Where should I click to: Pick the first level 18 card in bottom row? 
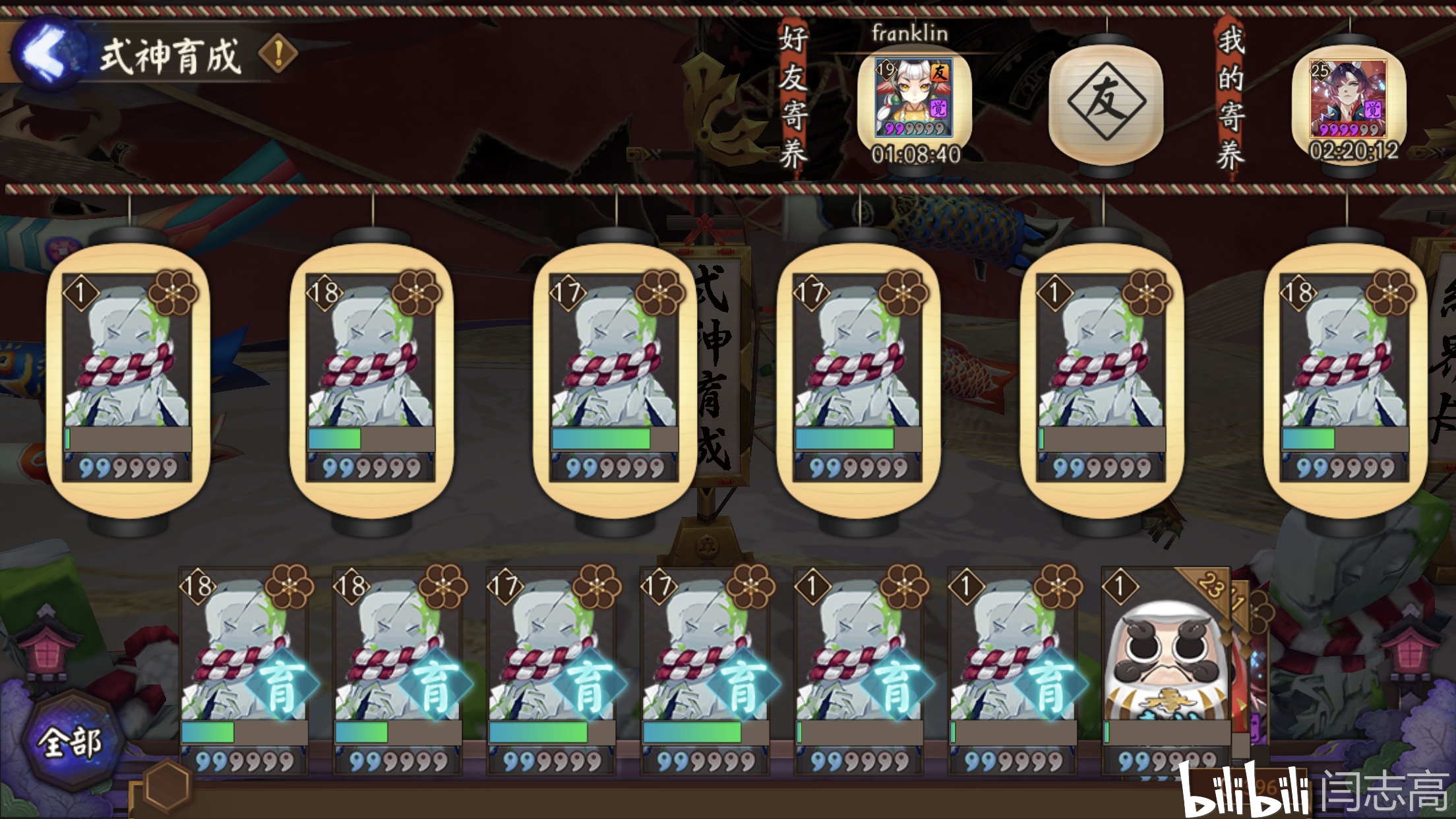(244, 671)
